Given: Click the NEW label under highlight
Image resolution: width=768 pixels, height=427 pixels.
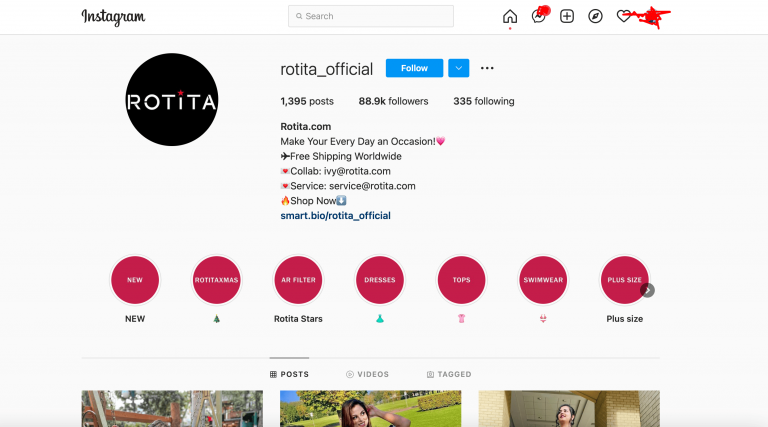Looking at the screenshot, I should click(135, 319).
